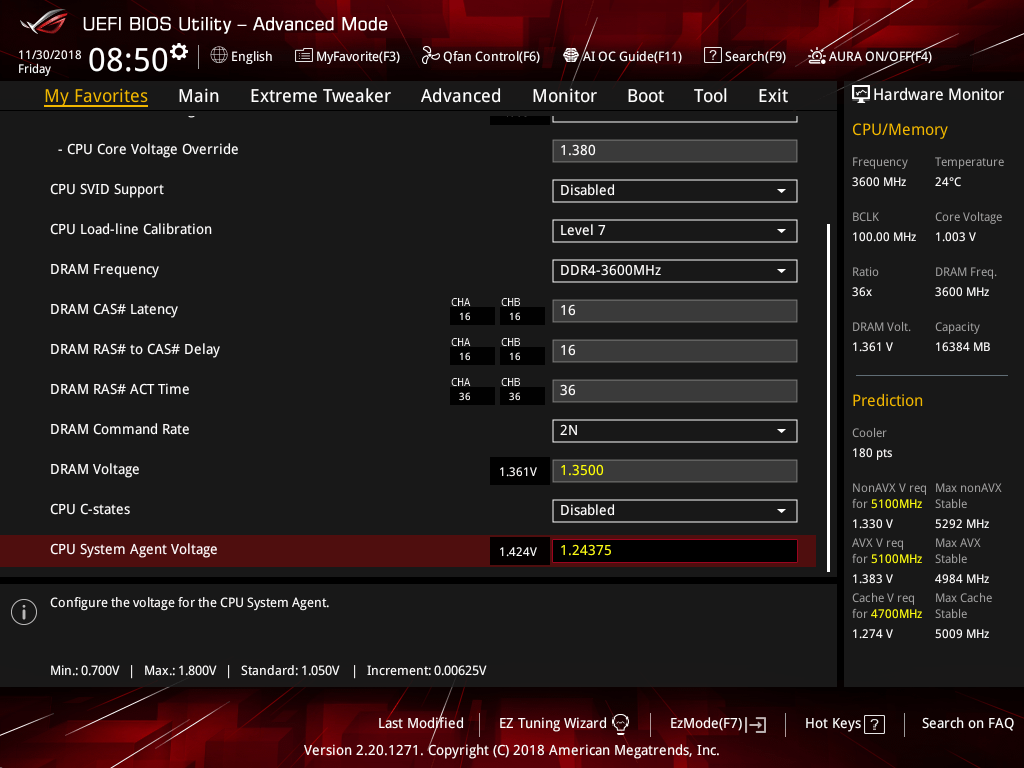
Task: Edit DRAM RAS# to CAS# Delay field
Action: pos(675,351)
